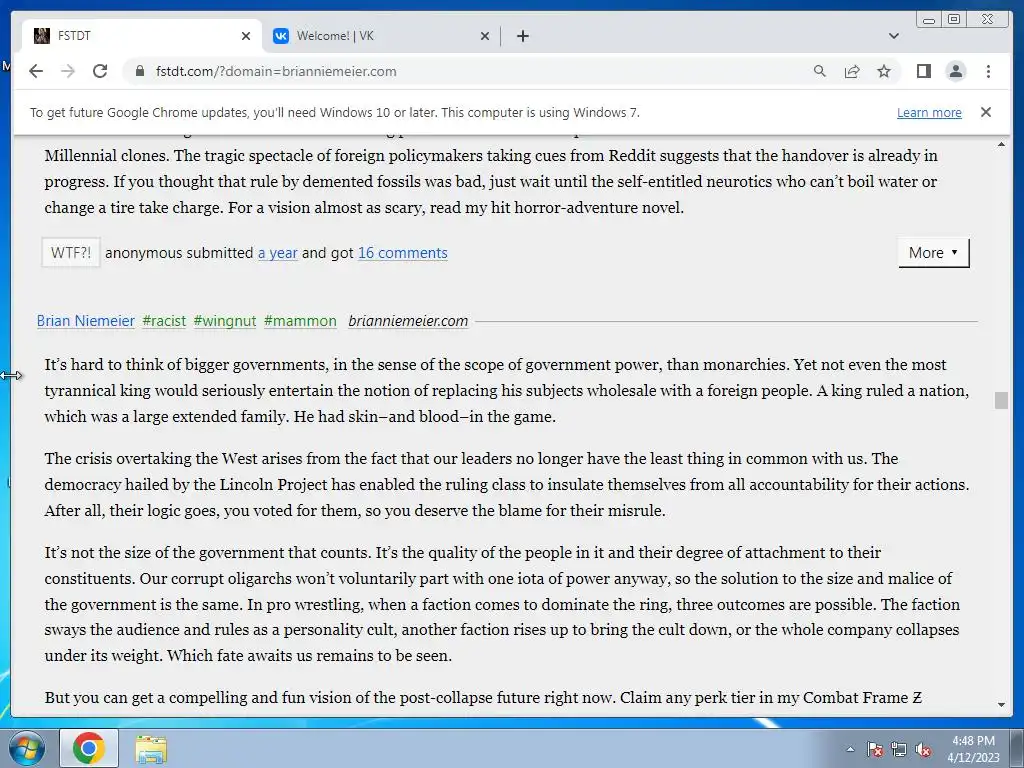Screen dimensions: 1024x768
Task: Click the network tray icon
Action: 899,749
